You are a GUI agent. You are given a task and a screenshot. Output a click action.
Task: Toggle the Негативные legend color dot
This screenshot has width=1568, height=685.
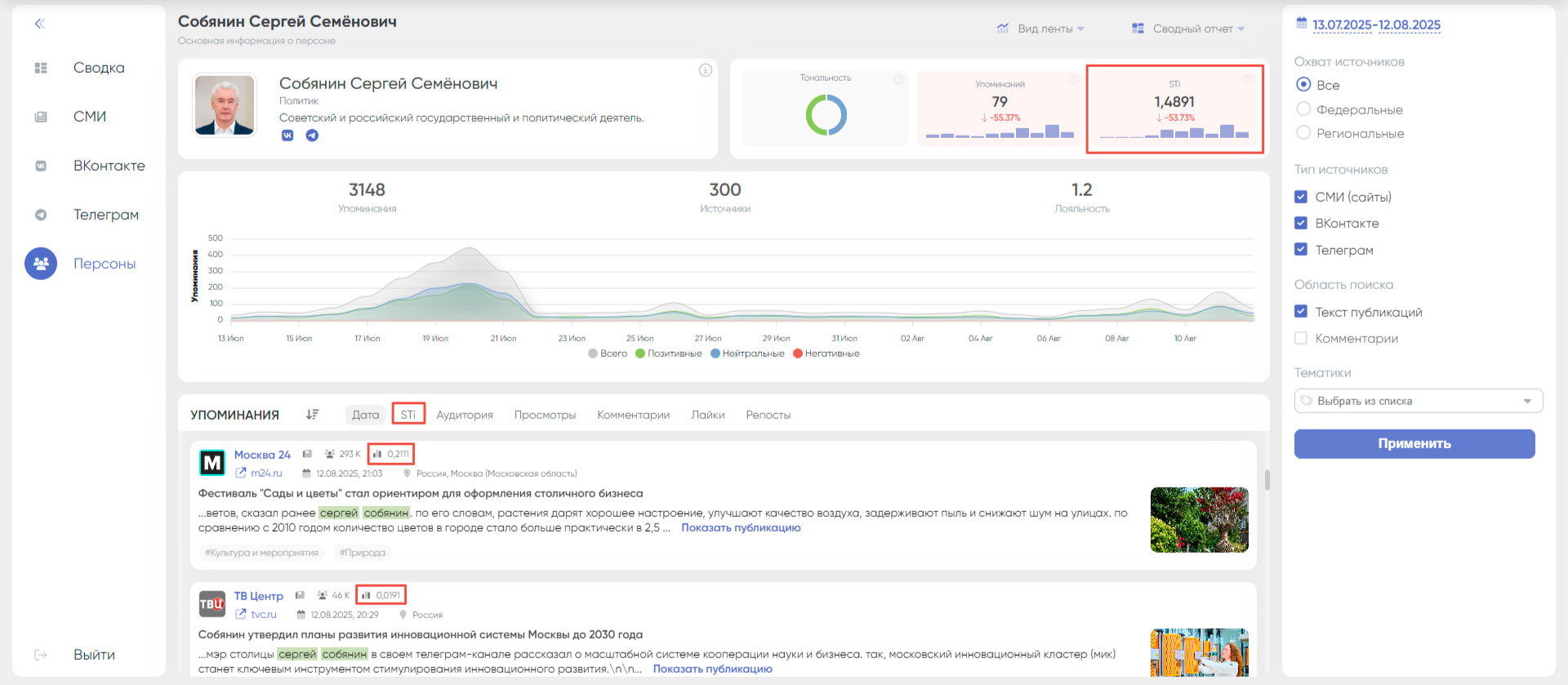798,354
